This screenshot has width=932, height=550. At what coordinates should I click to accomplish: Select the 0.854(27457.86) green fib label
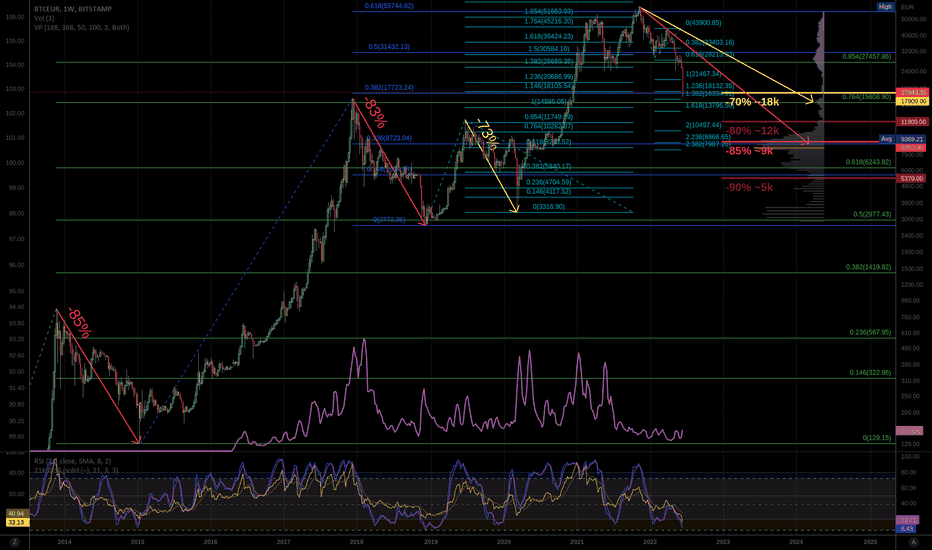click(867, 56)
